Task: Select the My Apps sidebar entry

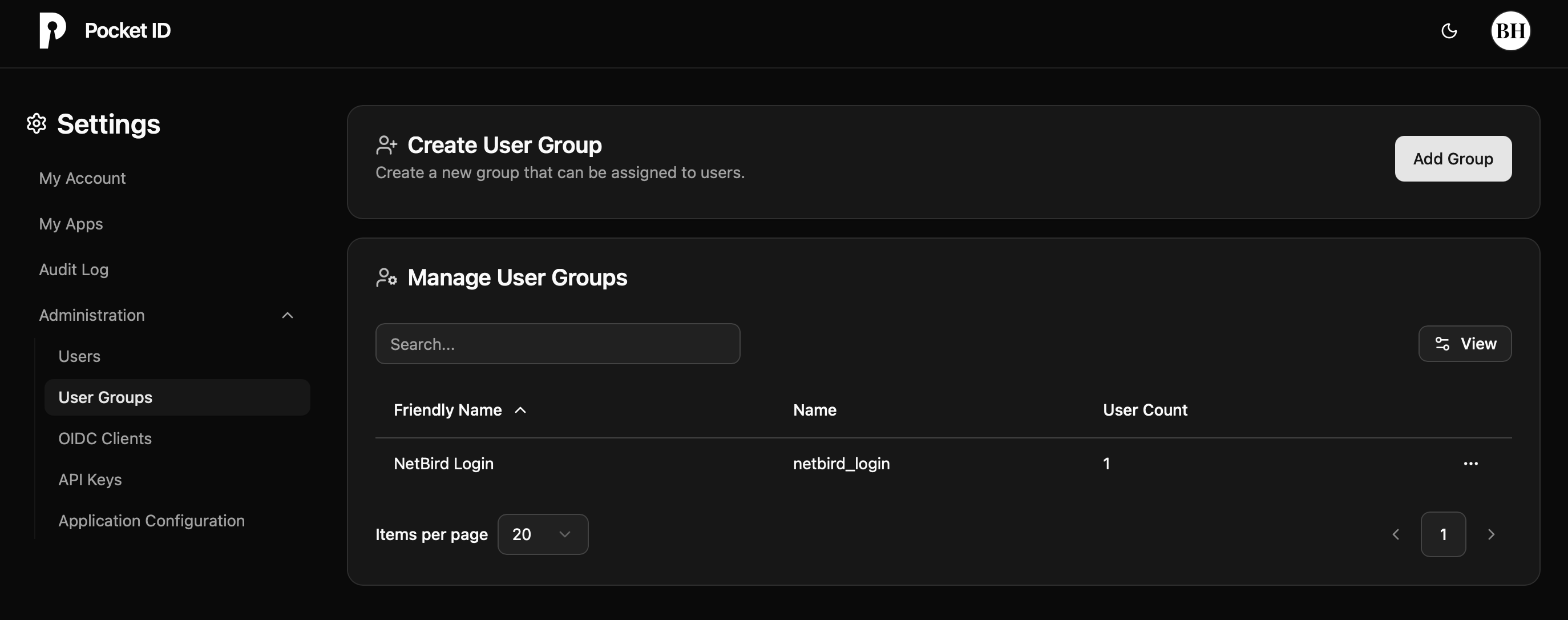Action: click(x=71, y=224)
